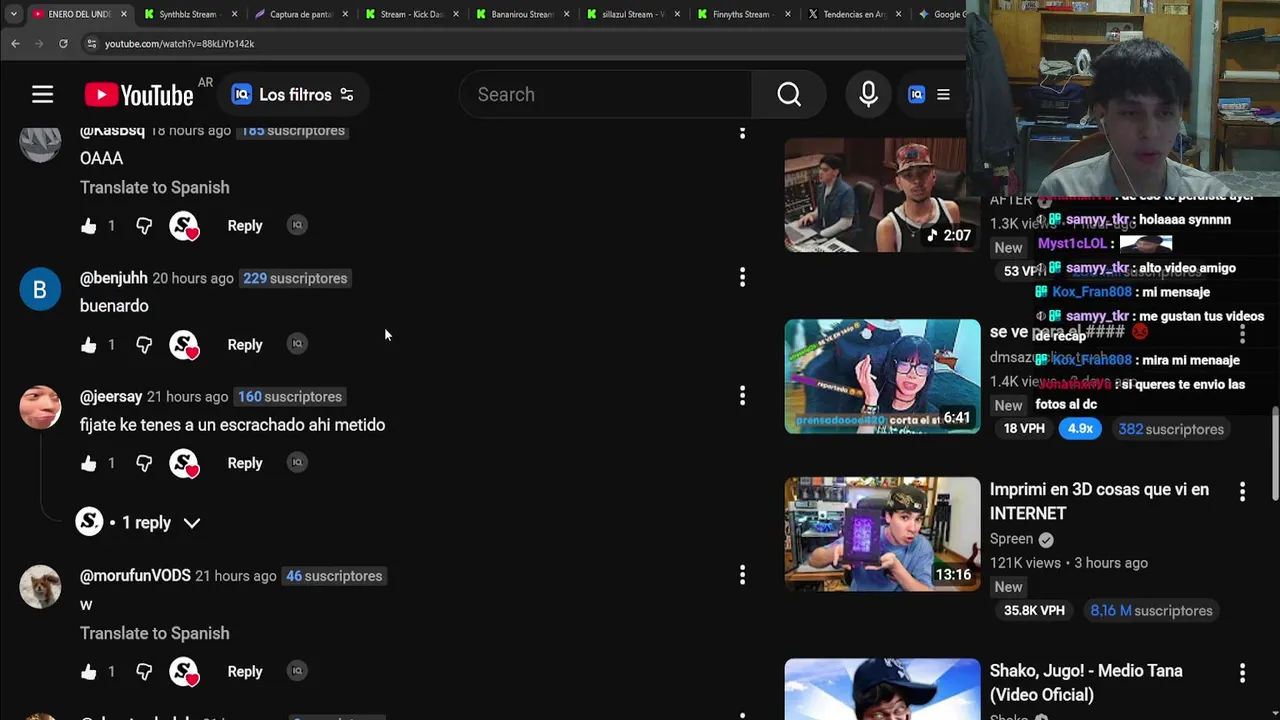Open Shako, Jugo! - Medio Tana video
The image size is (1280, 720).
tap(1086, 682)
